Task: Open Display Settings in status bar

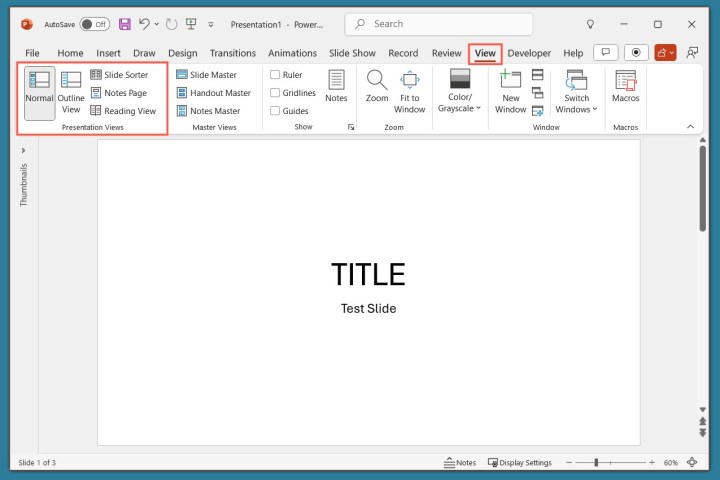Action: [519, 463]
